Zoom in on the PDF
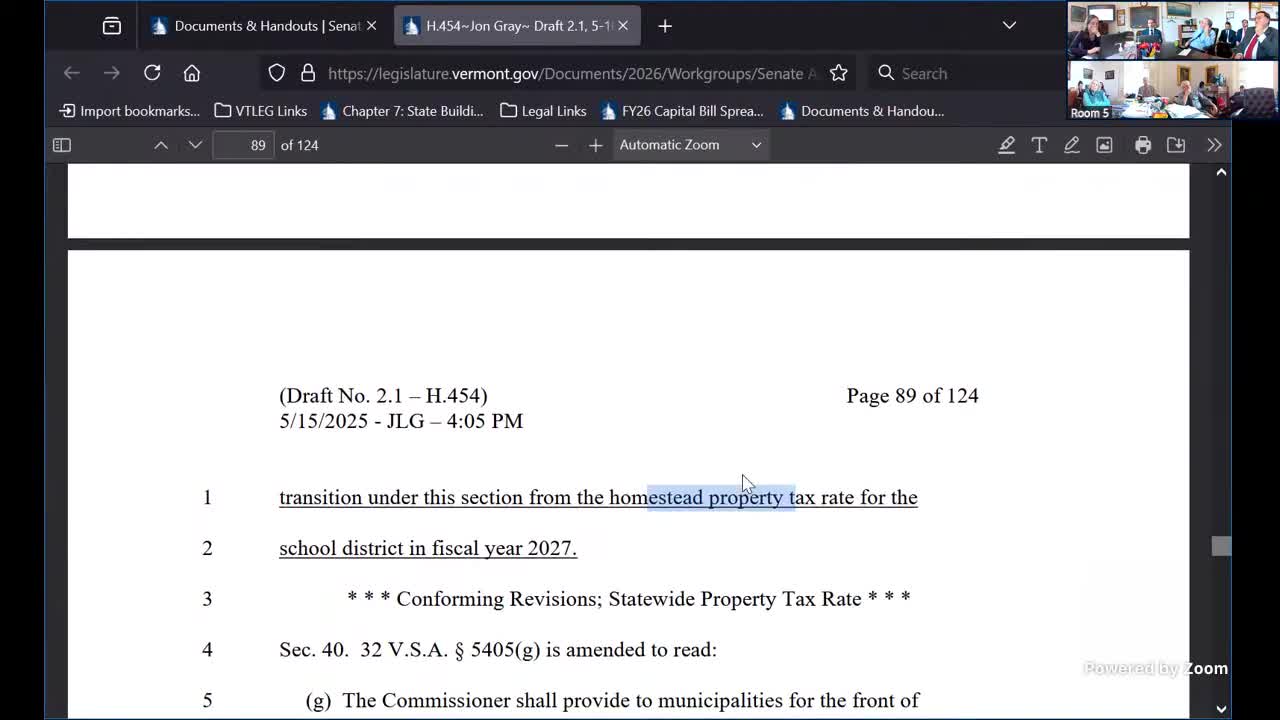This screenshot has width=1280, height=720. coord(596,145)
